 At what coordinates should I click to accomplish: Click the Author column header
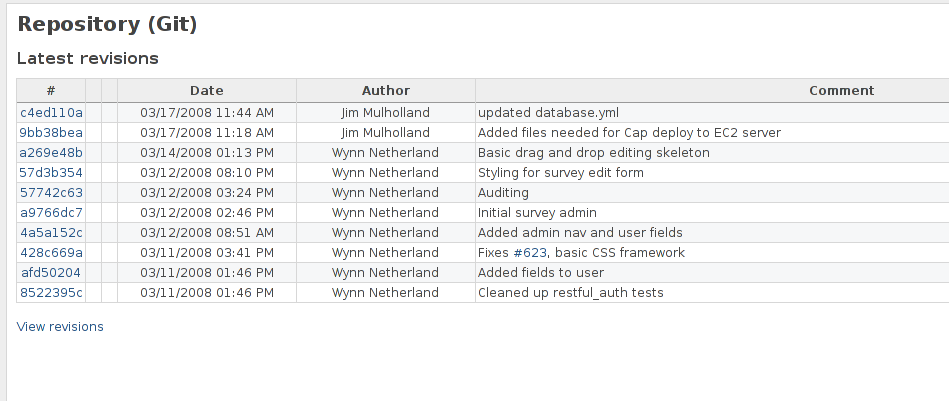(x=386, y=91)
